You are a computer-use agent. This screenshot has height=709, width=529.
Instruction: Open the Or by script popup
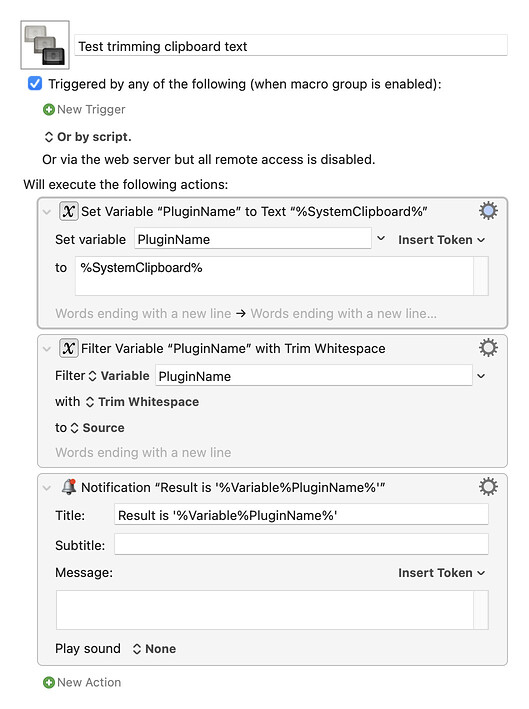click(x=88, y=137)
